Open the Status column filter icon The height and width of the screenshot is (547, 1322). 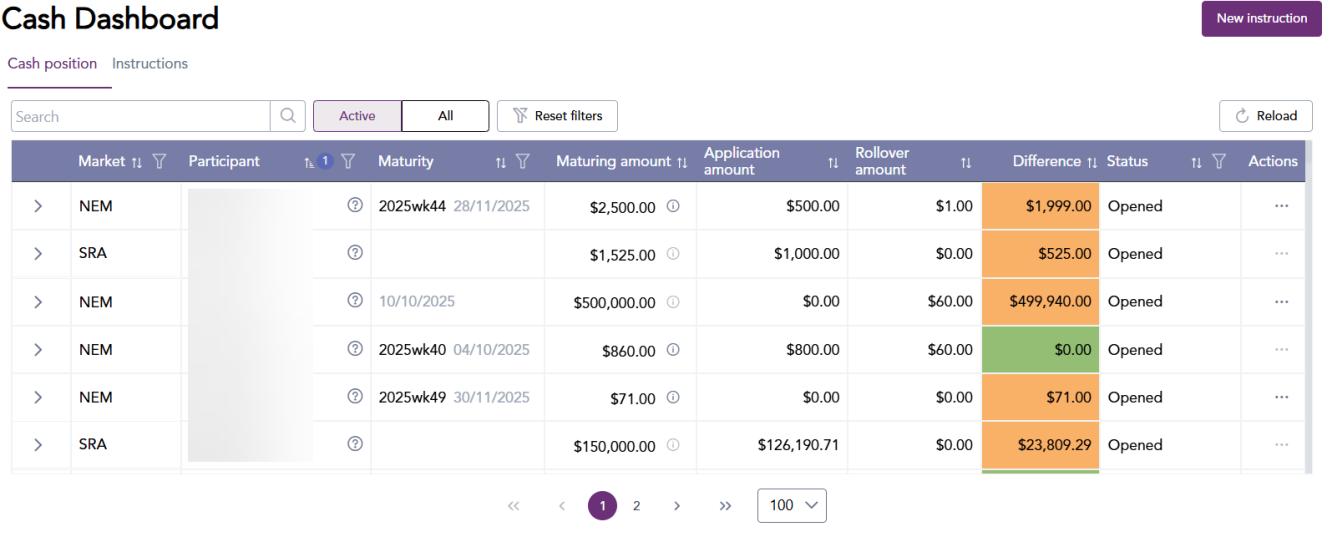1219,161
